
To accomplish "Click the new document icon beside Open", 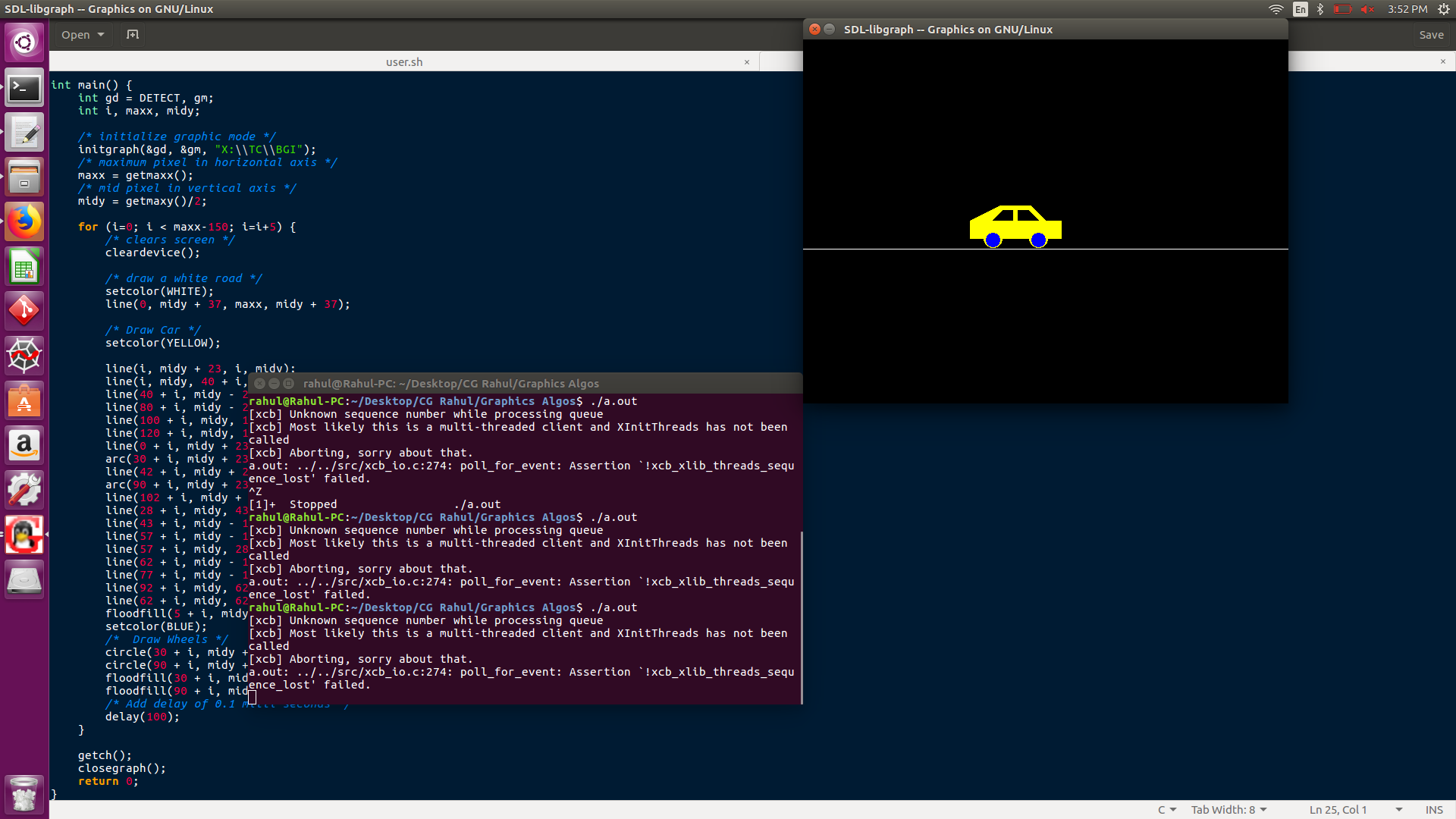I will tap(133, 35).
